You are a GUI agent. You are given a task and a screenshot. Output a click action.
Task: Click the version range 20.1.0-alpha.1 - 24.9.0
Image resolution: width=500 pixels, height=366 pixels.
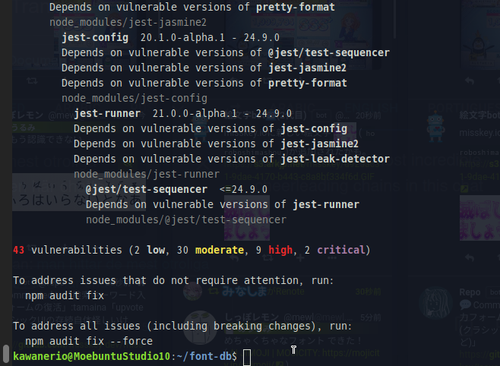coord(210,37)
